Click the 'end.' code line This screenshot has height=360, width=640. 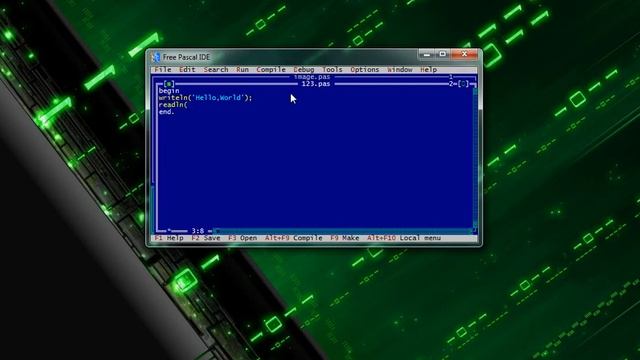click(x=167, y=112)
